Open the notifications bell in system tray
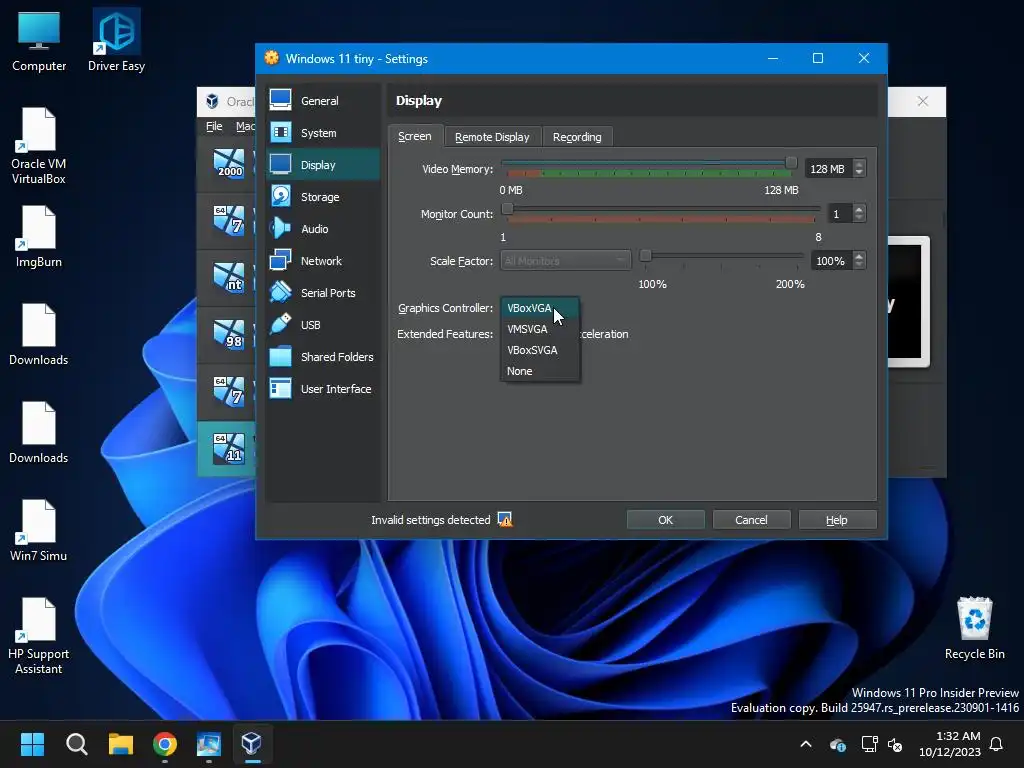 click(996, 744)
